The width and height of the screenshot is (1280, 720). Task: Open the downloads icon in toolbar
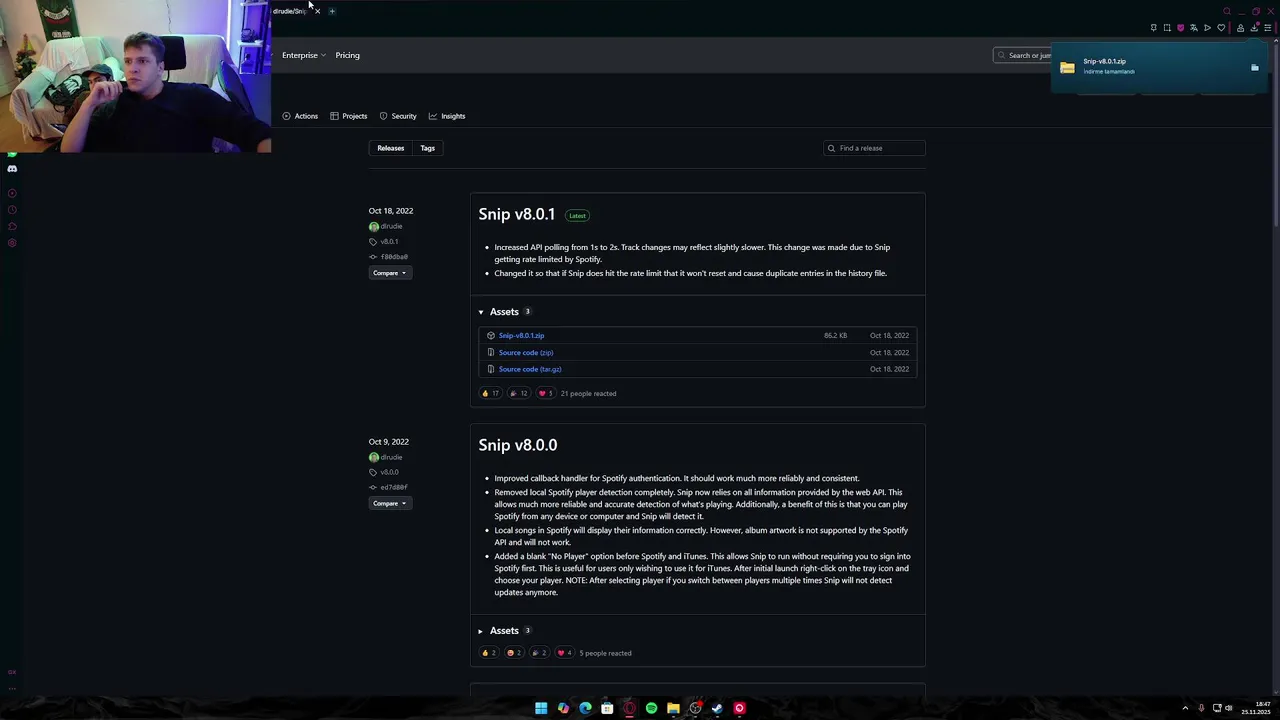coord(1254,28)
